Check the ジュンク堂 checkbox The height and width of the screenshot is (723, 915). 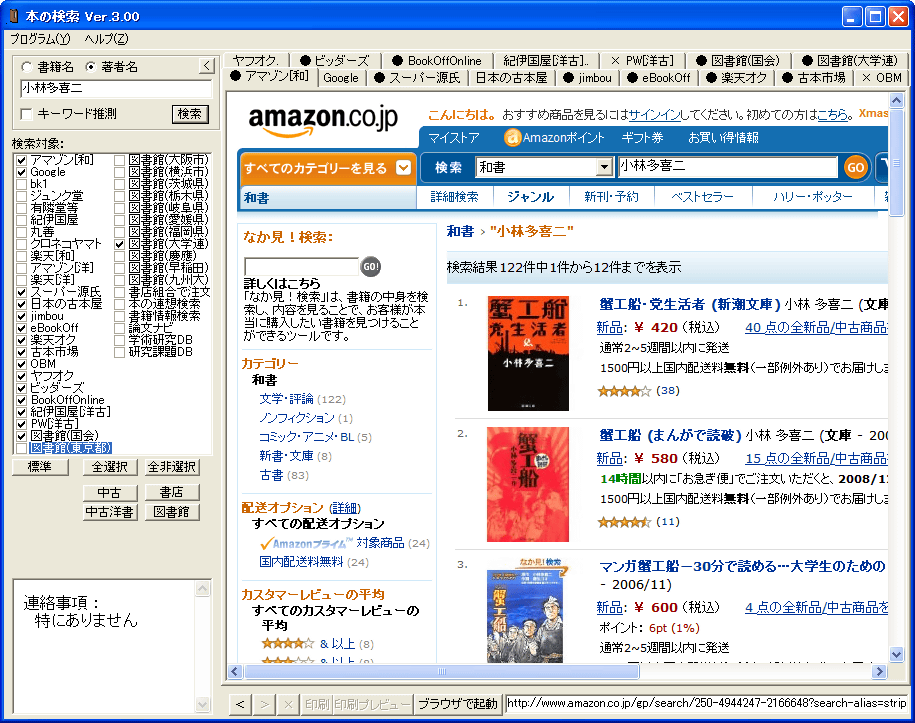[22, 196]
